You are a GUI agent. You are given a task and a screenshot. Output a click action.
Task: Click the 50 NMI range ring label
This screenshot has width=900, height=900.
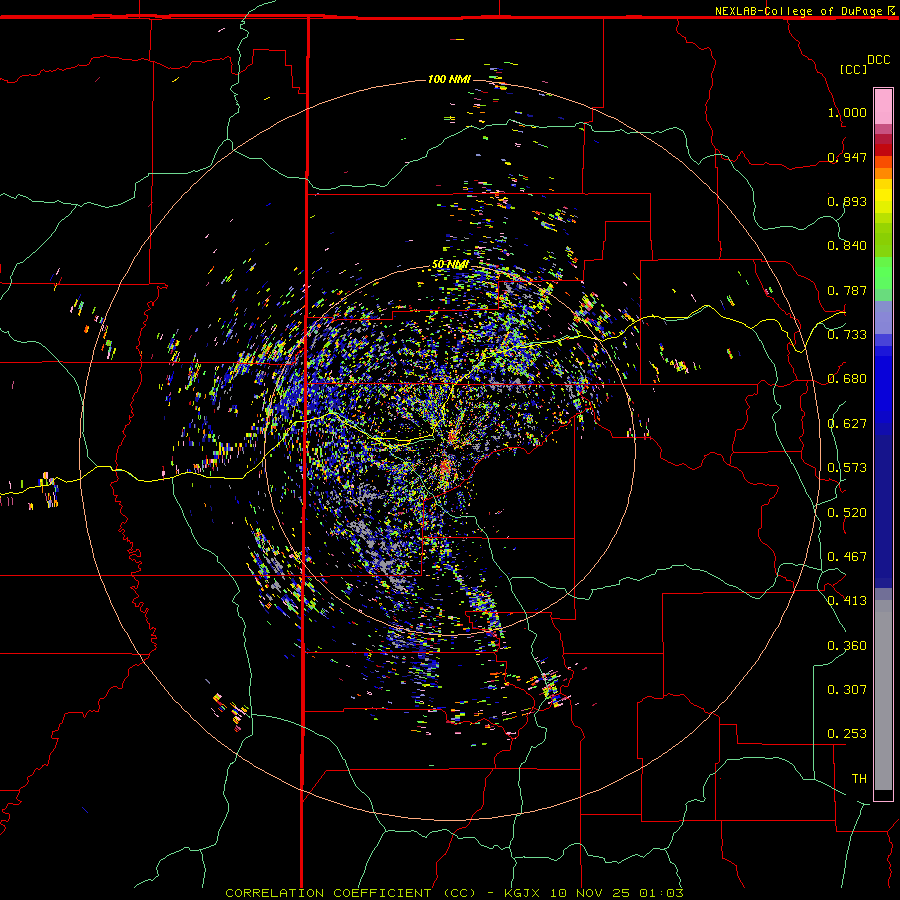pos(450,265)
